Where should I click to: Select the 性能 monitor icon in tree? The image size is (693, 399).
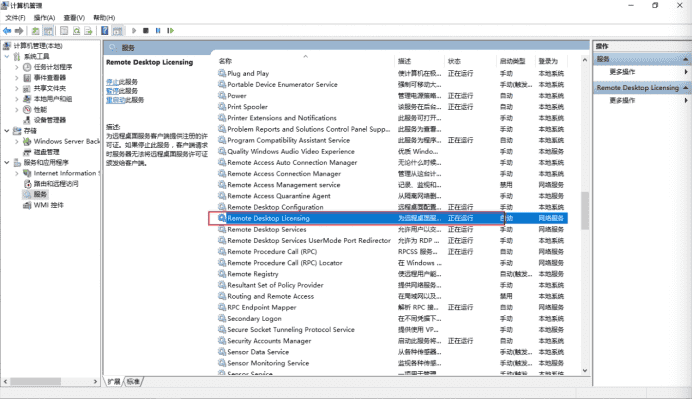[x=27, y=110]
